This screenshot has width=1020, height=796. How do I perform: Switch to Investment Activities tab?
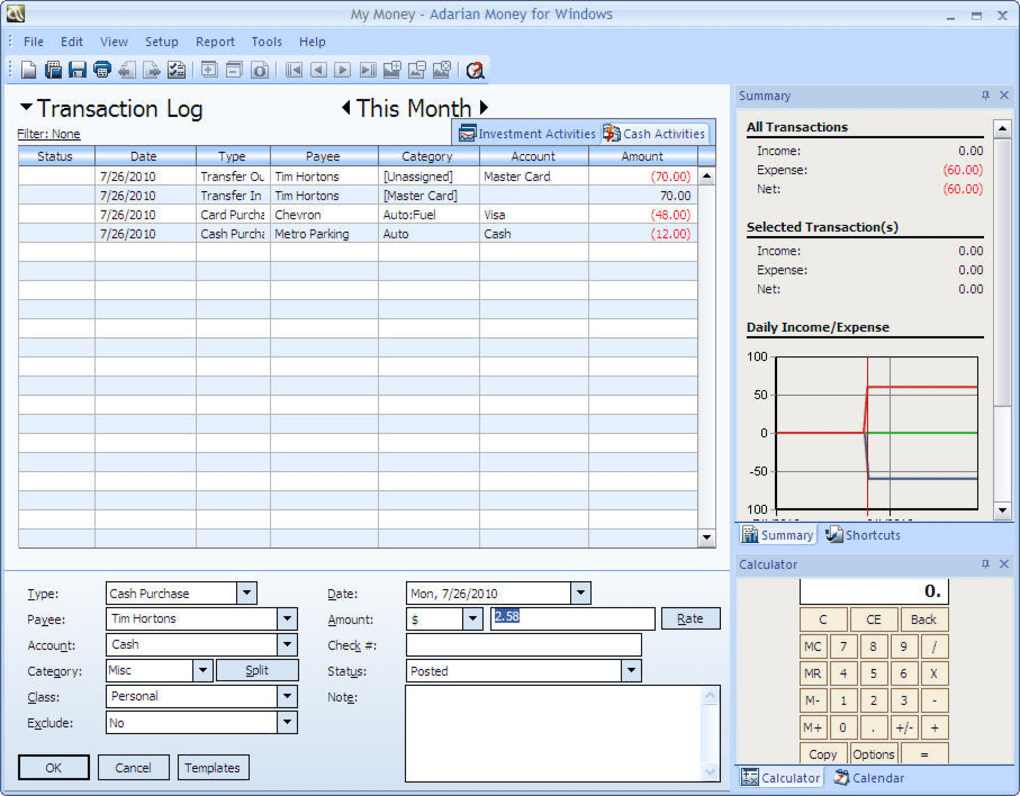[x=527, y=134]
